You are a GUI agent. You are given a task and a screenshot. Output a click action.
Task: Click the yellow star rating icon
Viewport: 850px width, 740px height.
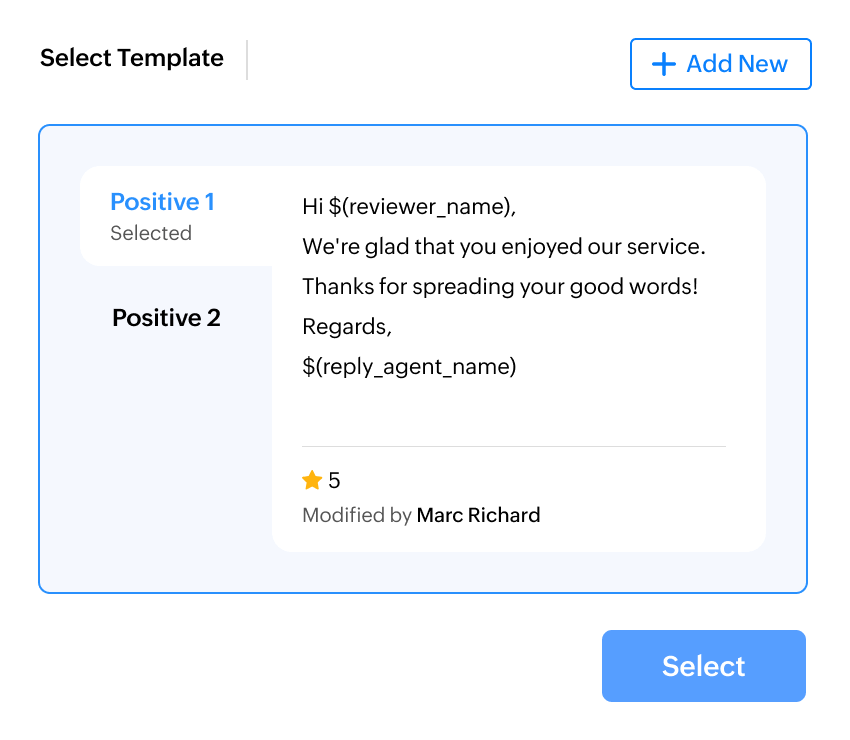click(x=312, y=481)
